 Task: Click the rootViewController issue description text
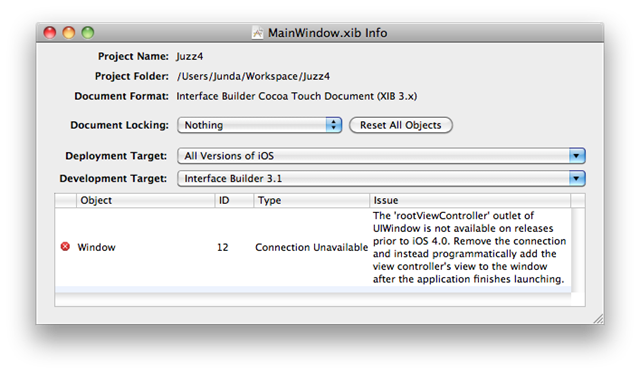point(469,247)
